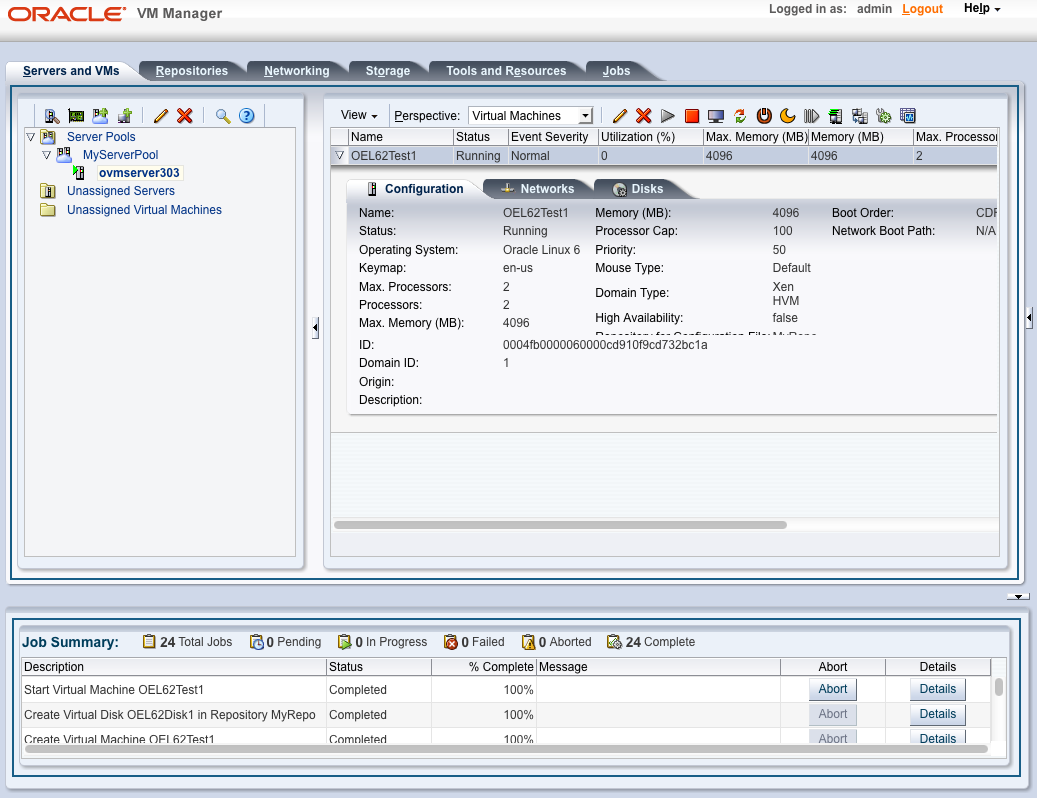Click the red X Delete icon in navigation toolbar
Image resolution: width=1037 pixels, height=798 pixels.
[185, 116]
